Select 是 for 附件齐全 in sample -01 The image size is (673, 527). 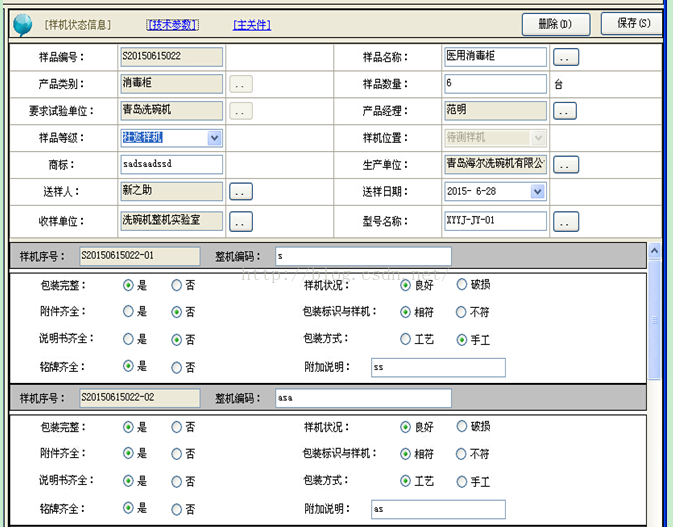point(128,311)
